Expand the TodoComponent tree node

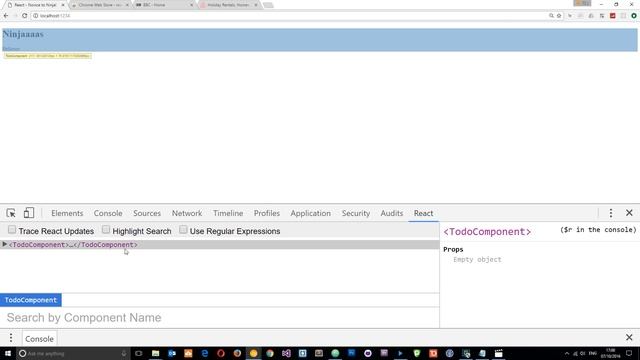click(x=4, y=244)
